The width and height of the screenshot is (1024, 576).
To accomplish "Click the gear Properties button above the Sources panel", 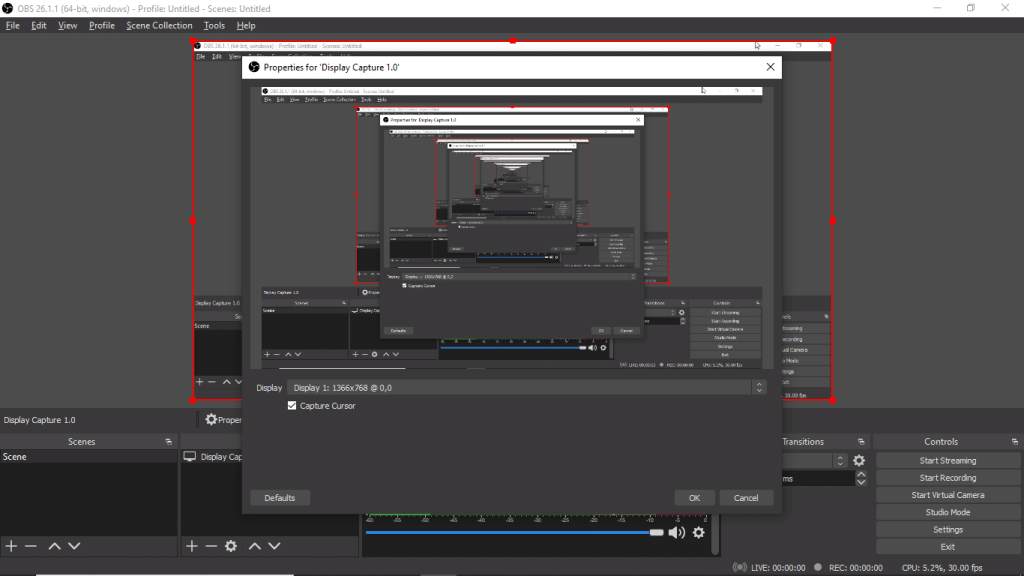I will pyautogui.click(x=223, y=419).
